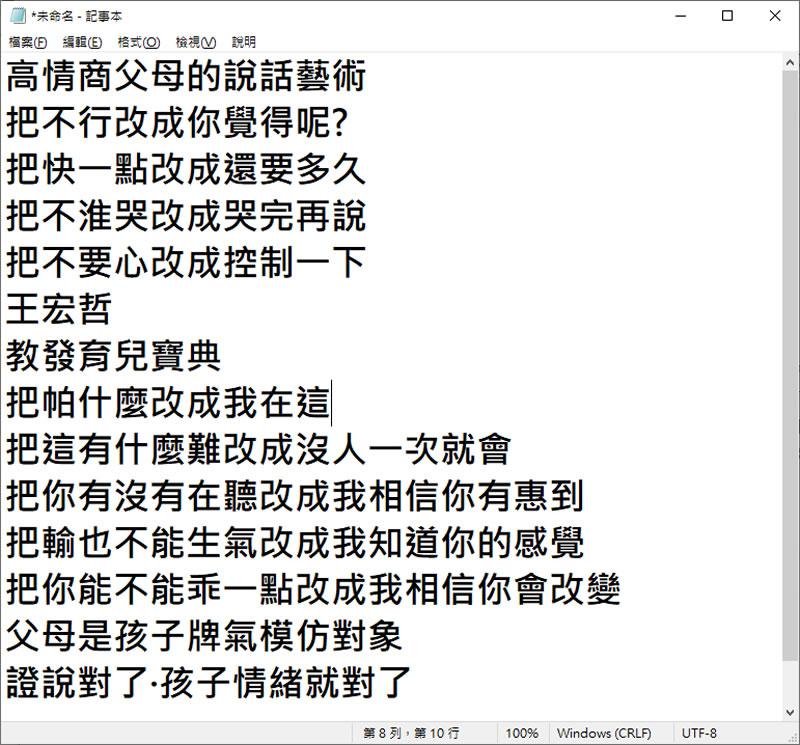Click the status bar corner grip
This screenshot has height=745, width=800.
click(793, 738)
